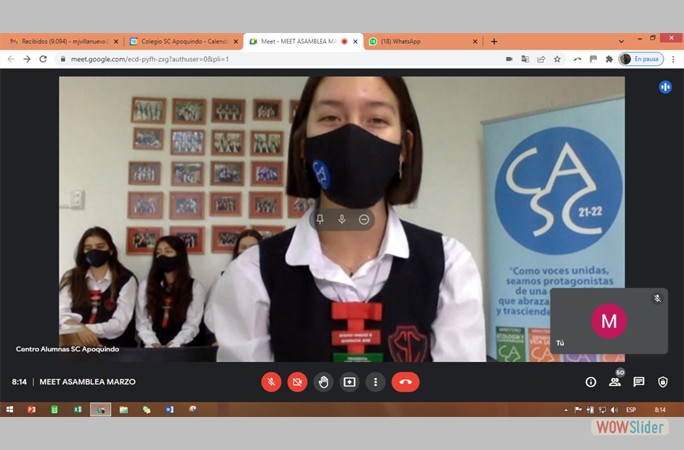Open the chat panel

tap(639, 382)
